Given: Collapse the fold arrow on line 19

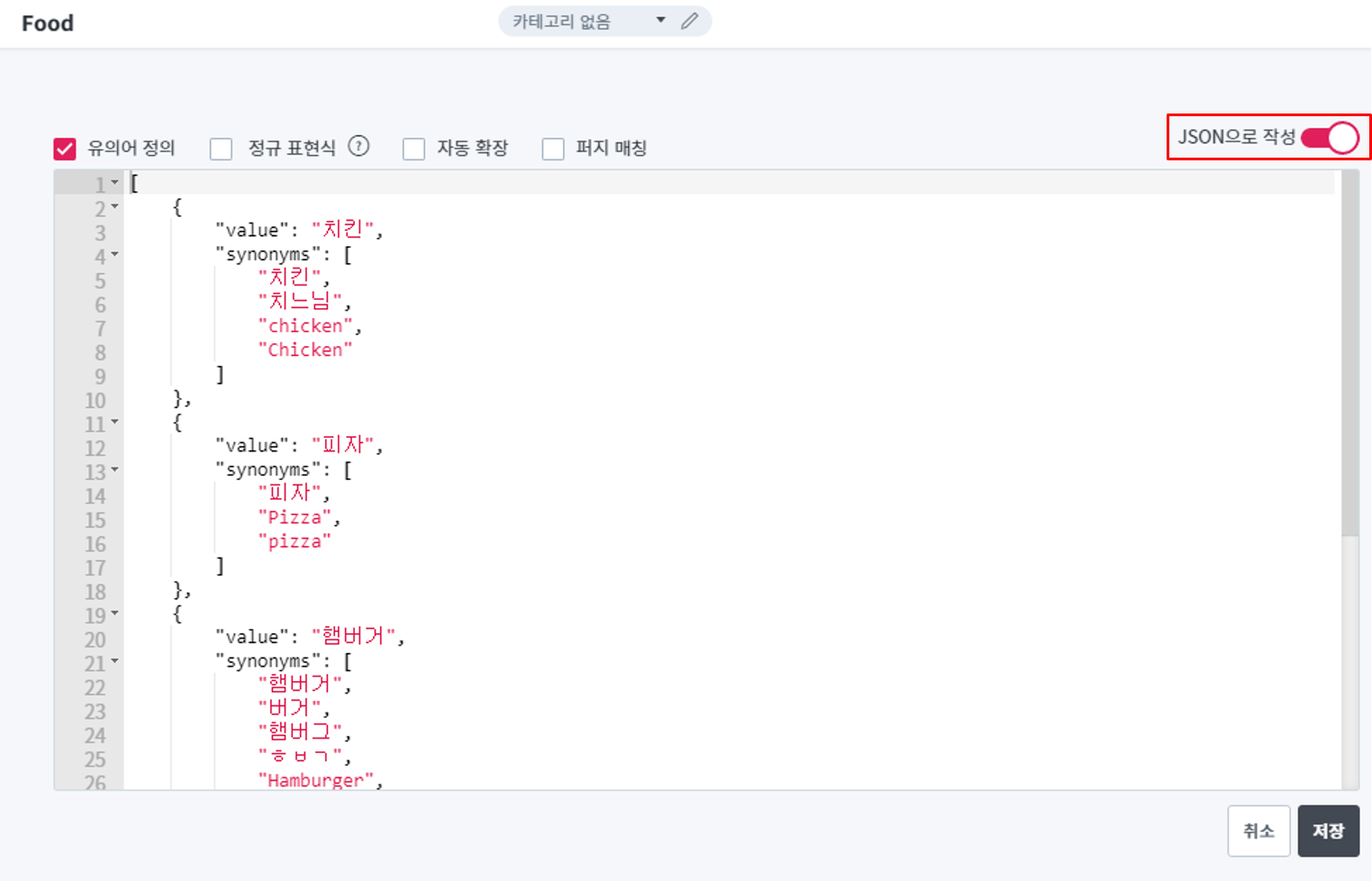Looking at the screenshot, I should point(114,614).
